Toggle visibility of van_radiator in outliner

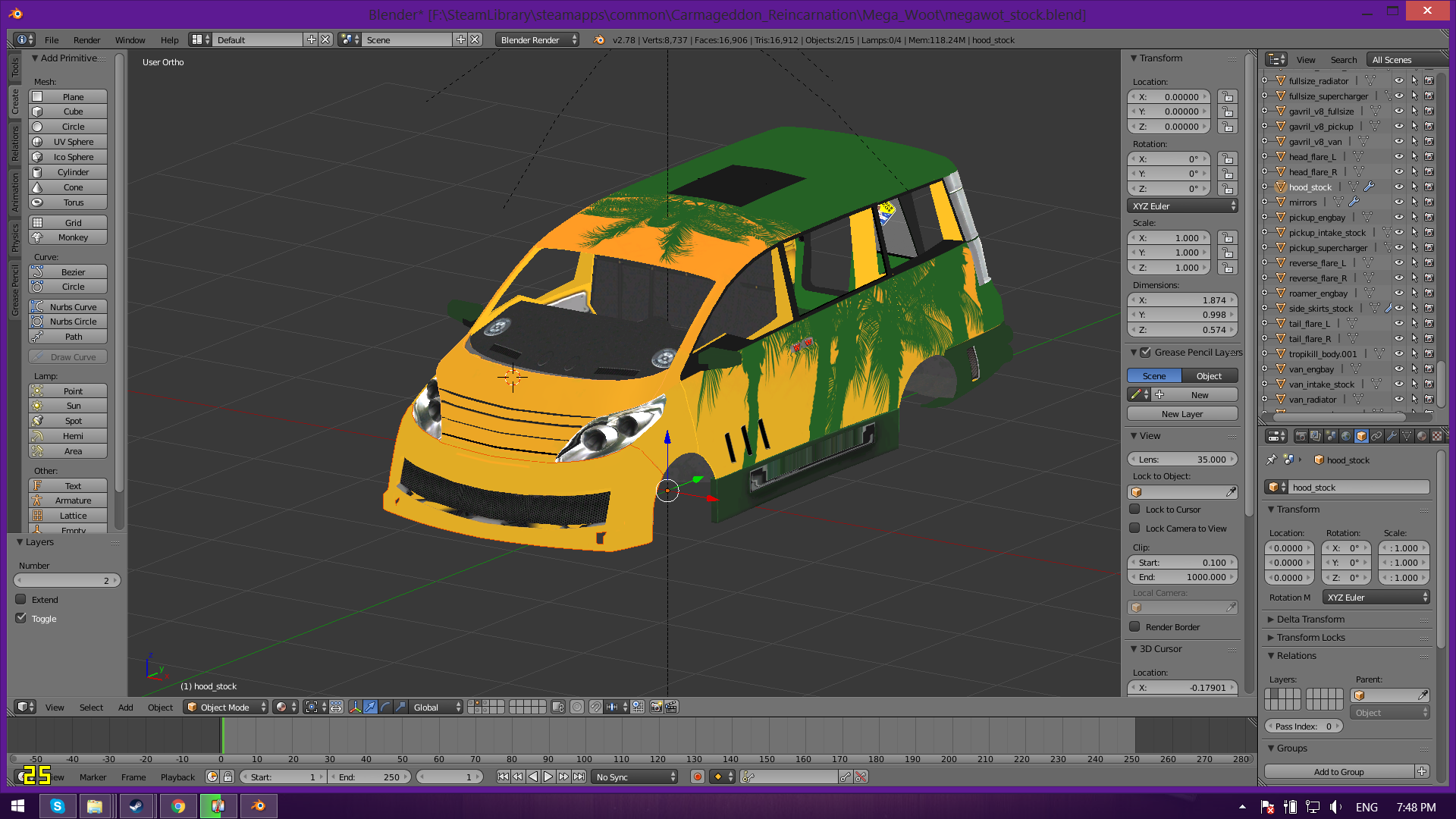pyautogui.click(x=1399, y=399)
